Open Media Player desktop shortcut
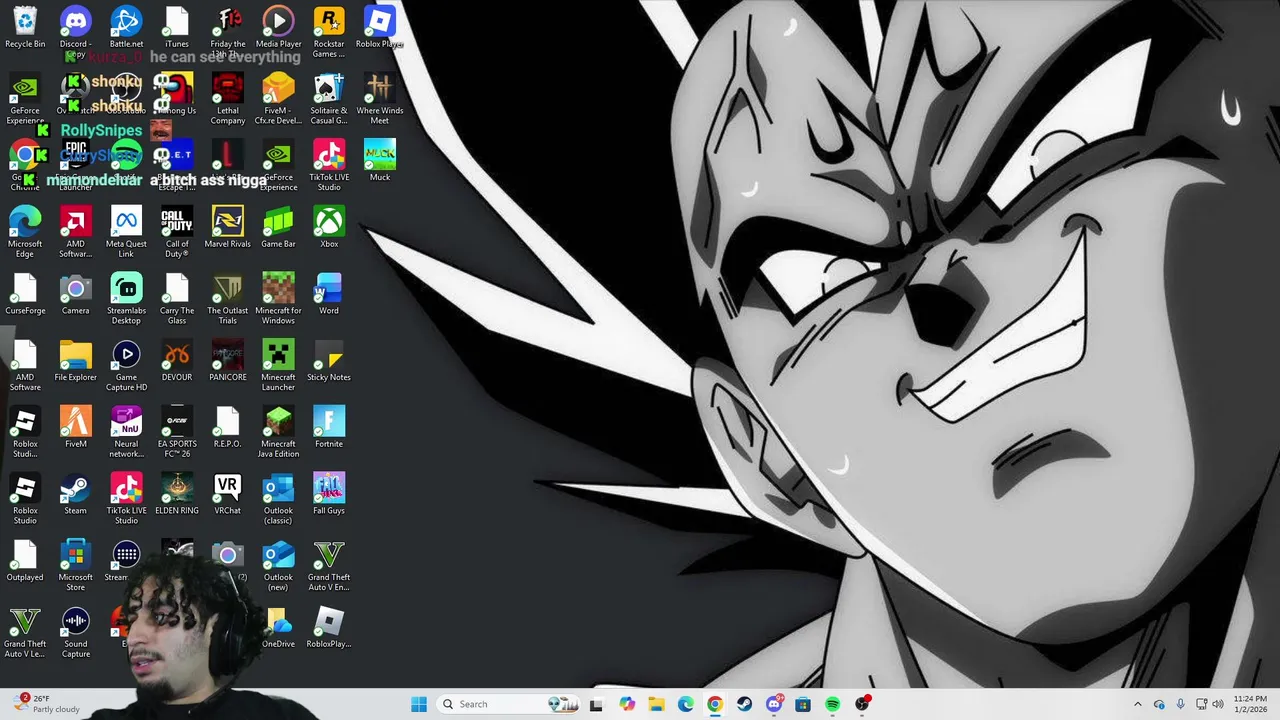This screenshot has width=1280, height=720. 278,27
